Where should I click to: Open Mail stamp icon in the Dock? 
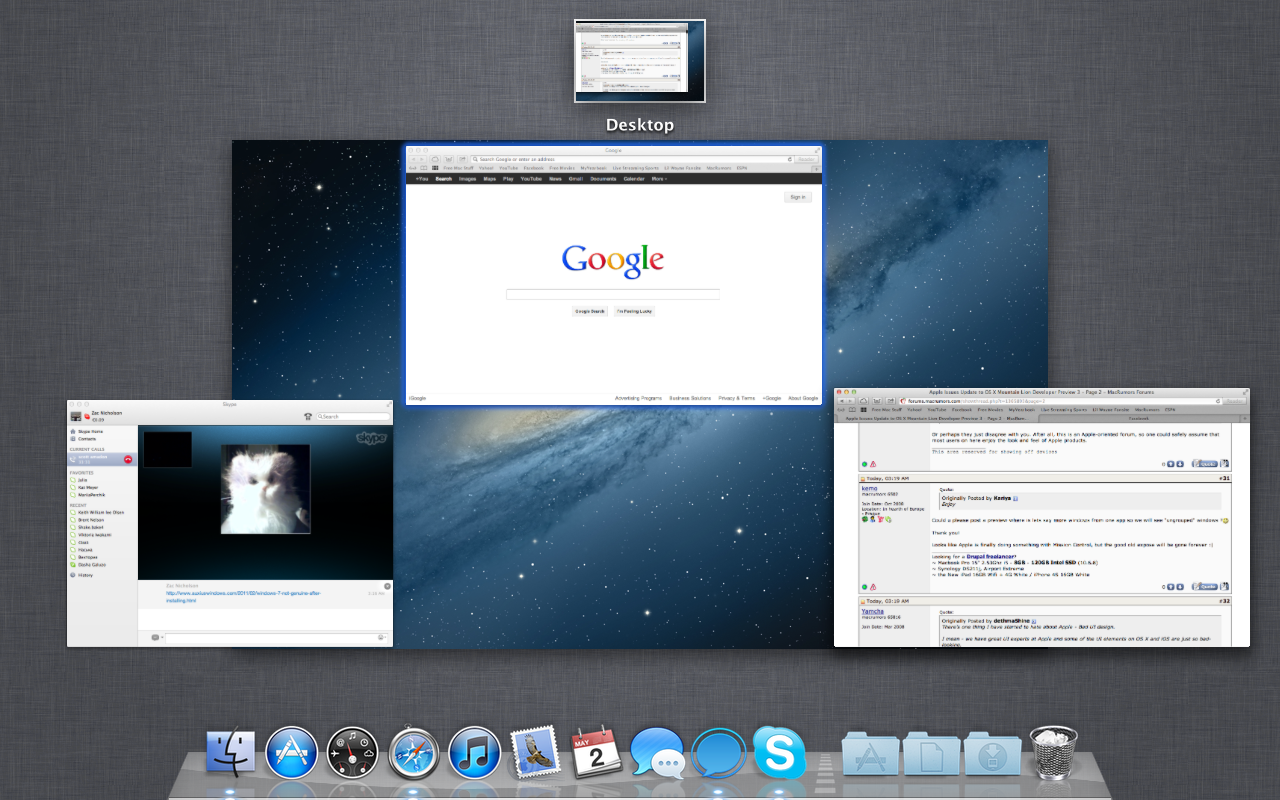pos(534,753)
